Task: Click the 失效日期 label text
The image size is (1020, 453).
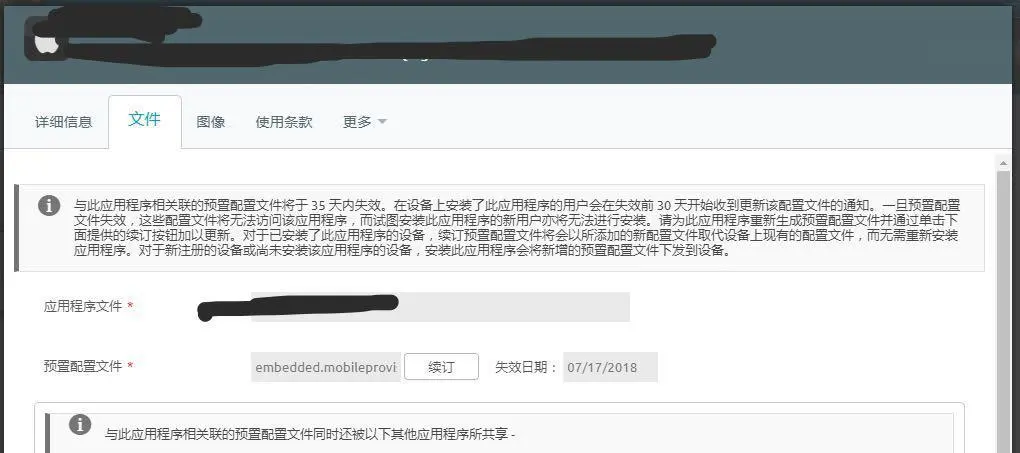Action: click(x=527, y=367)
